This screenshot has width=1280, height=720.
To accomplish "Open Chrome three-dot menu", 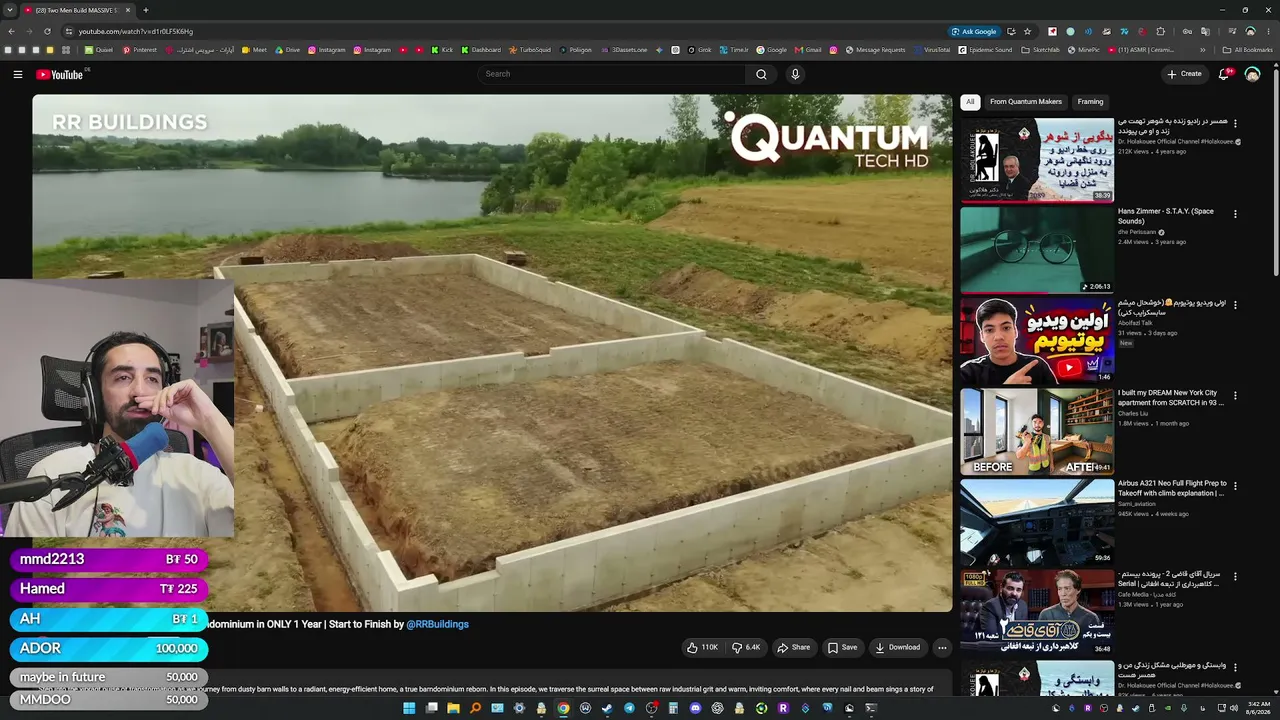I will coord(1267,31).
